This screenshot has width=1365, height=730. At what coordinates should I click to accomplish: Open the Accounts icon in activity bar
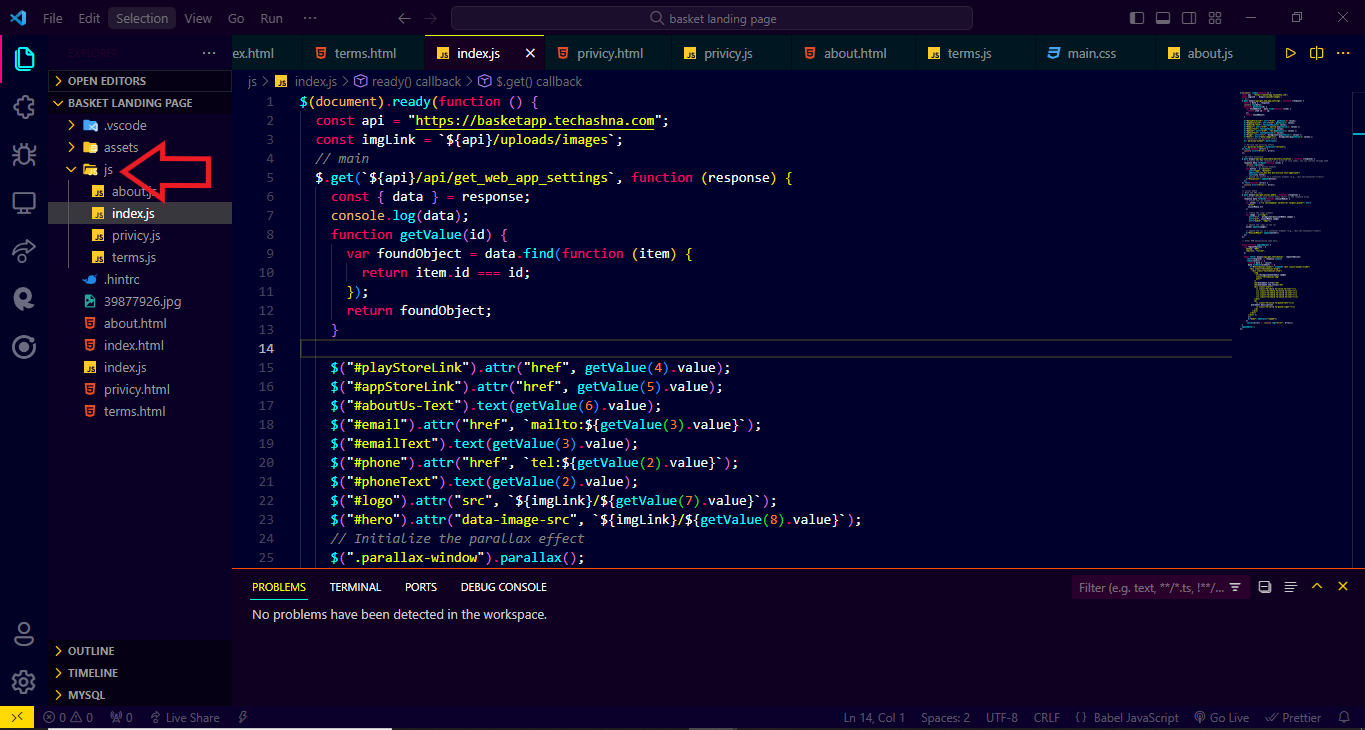24,634
